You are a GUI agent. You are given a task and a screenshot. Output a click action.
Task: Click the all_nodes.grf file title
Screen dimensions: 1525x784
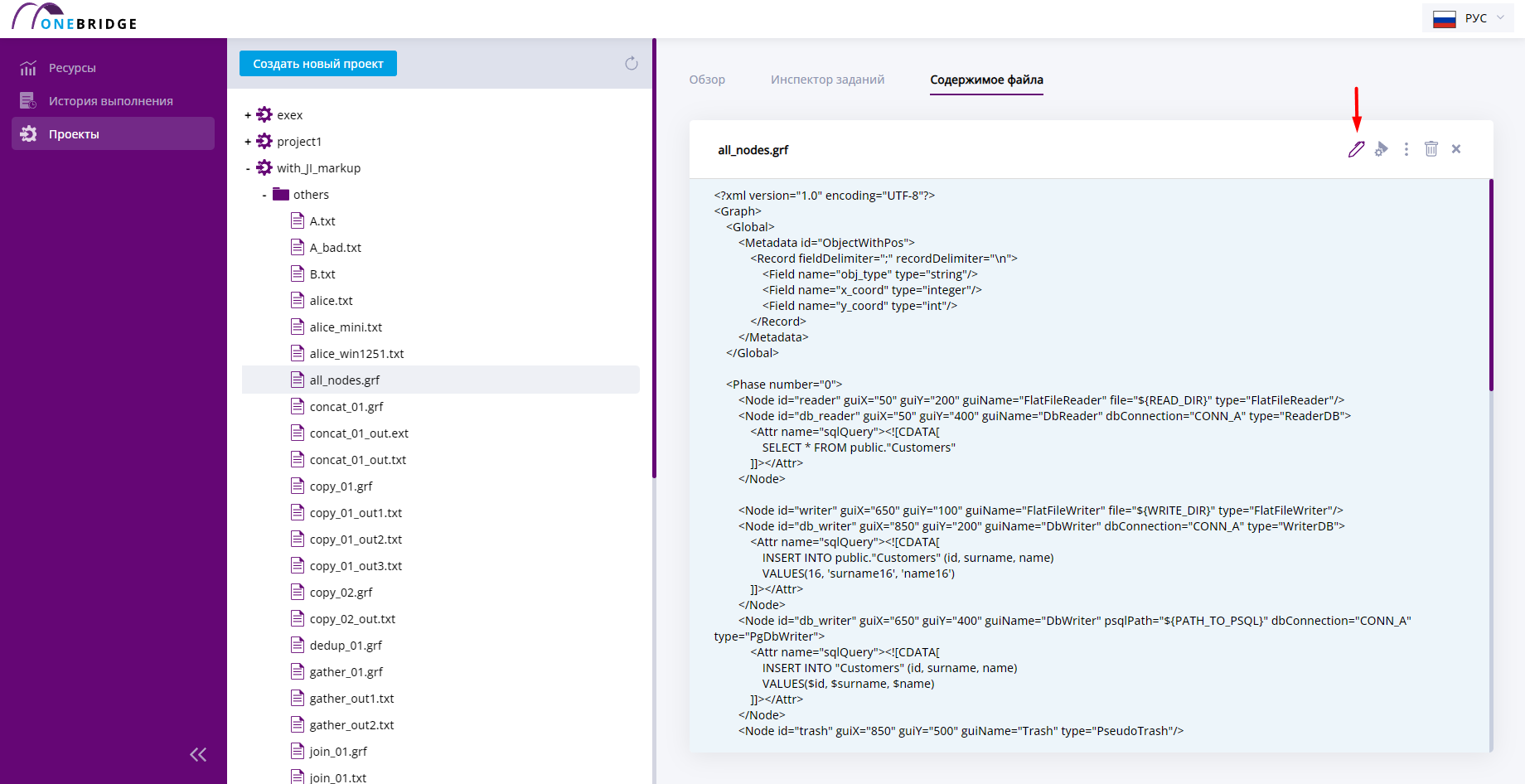coord(753,150)
